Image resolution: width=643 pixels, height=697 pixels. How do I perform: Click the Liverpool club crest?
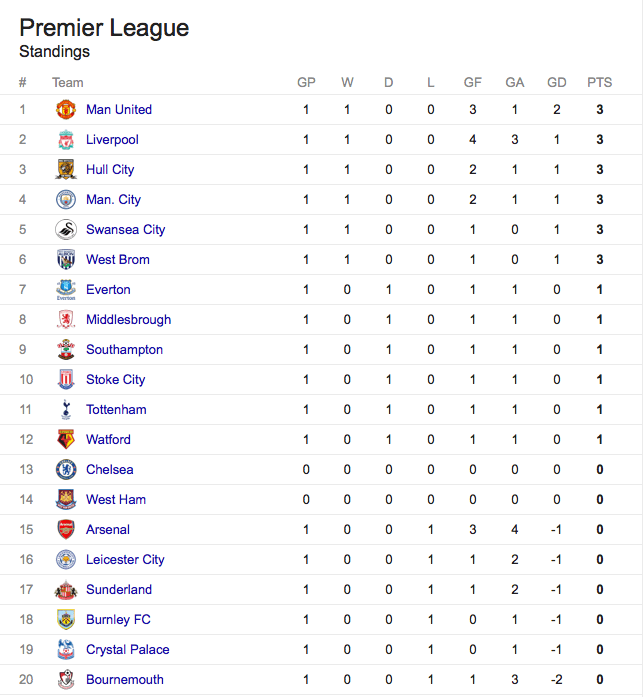click(x=66, y=140)
